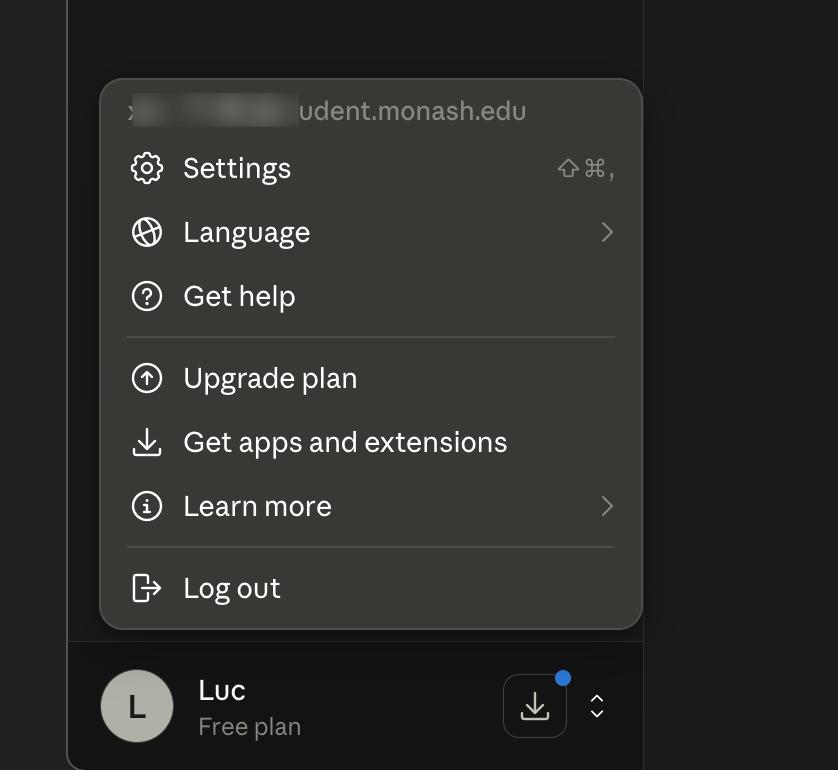Click the monash.edu email address header
The width and height of the screenshot is (838, 770).
(x=328, y=111)
